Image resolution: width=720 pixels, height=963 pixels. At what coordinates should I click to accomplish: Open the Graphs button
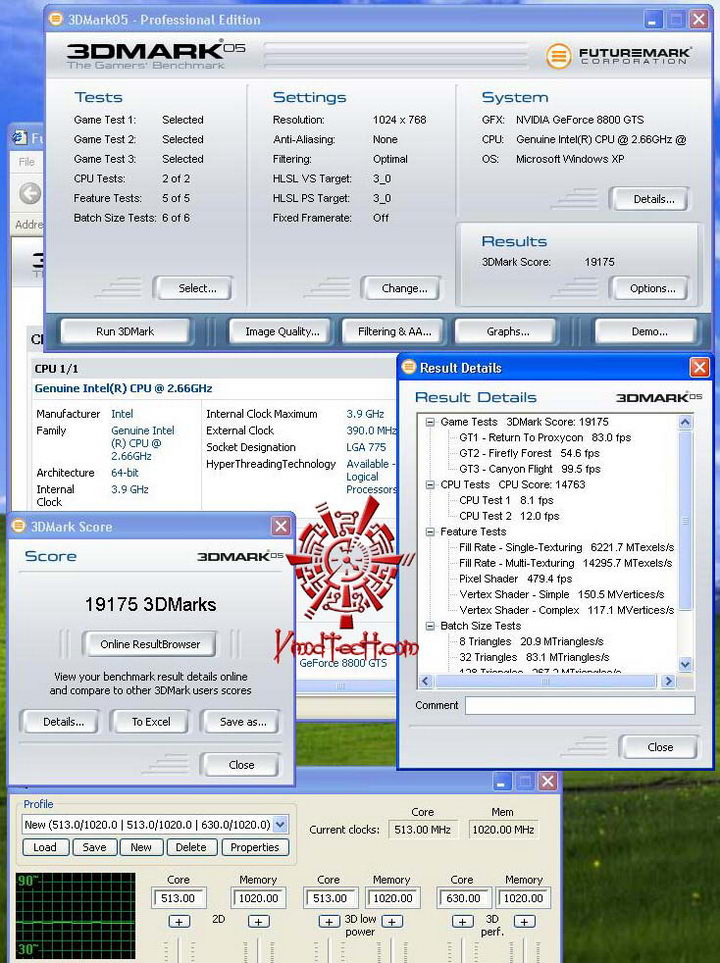(x=507, y=331)
